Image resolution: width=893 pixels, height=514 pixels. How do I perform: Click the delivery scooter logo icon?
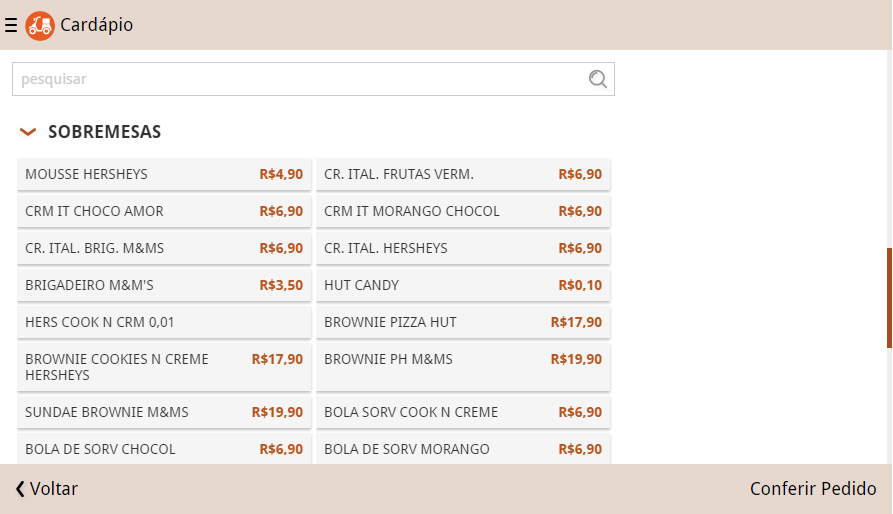[x=40, y=26]
